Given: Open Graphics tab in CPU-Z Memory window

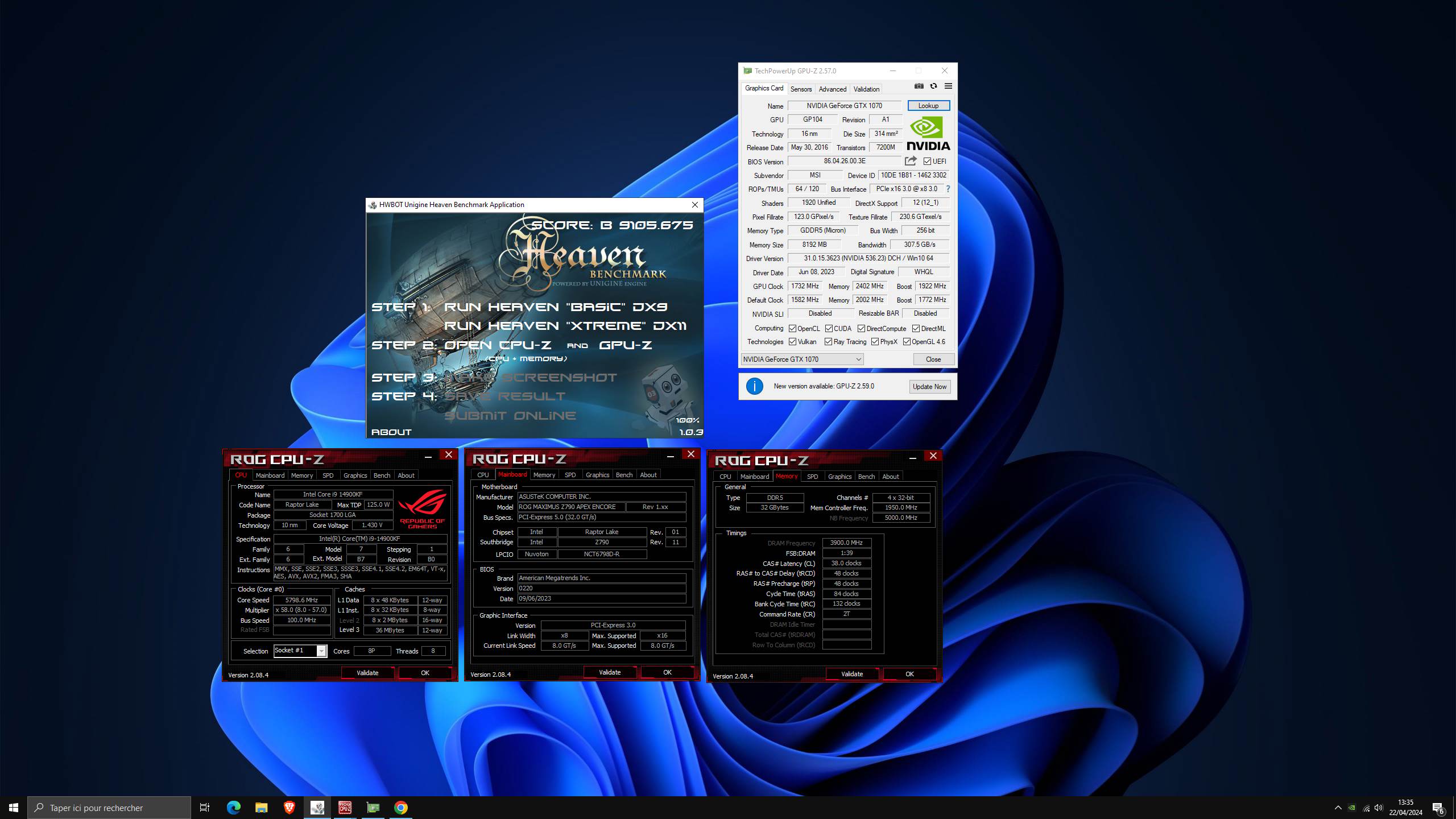Looking at the screenshot, I should pyautogui.click(x=839, y=477).
